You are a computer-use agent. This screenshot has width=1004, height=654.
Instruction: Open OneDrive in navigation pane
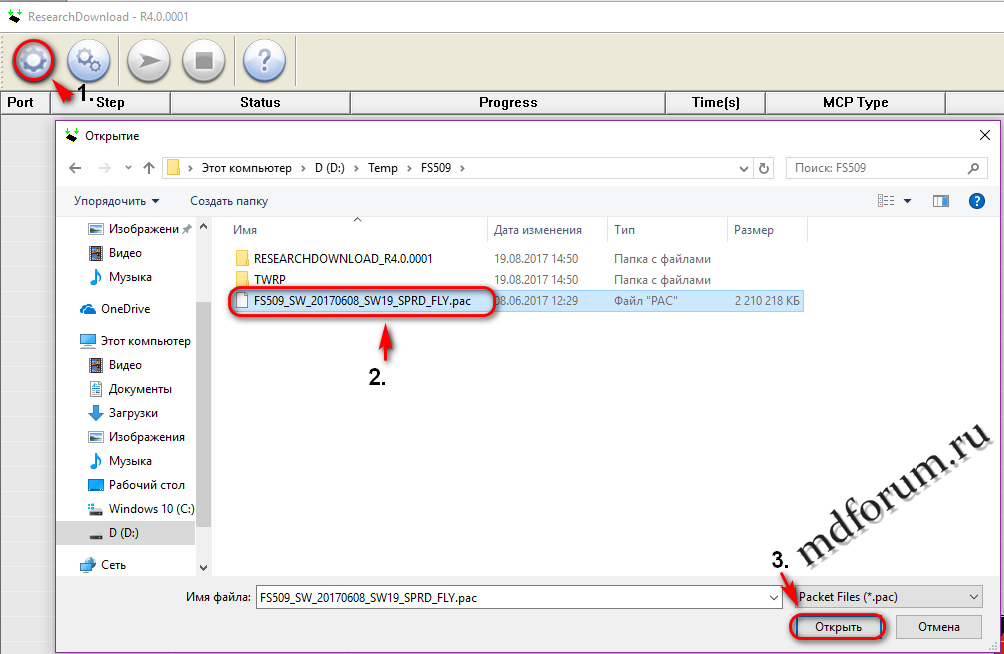pos(125,309)
